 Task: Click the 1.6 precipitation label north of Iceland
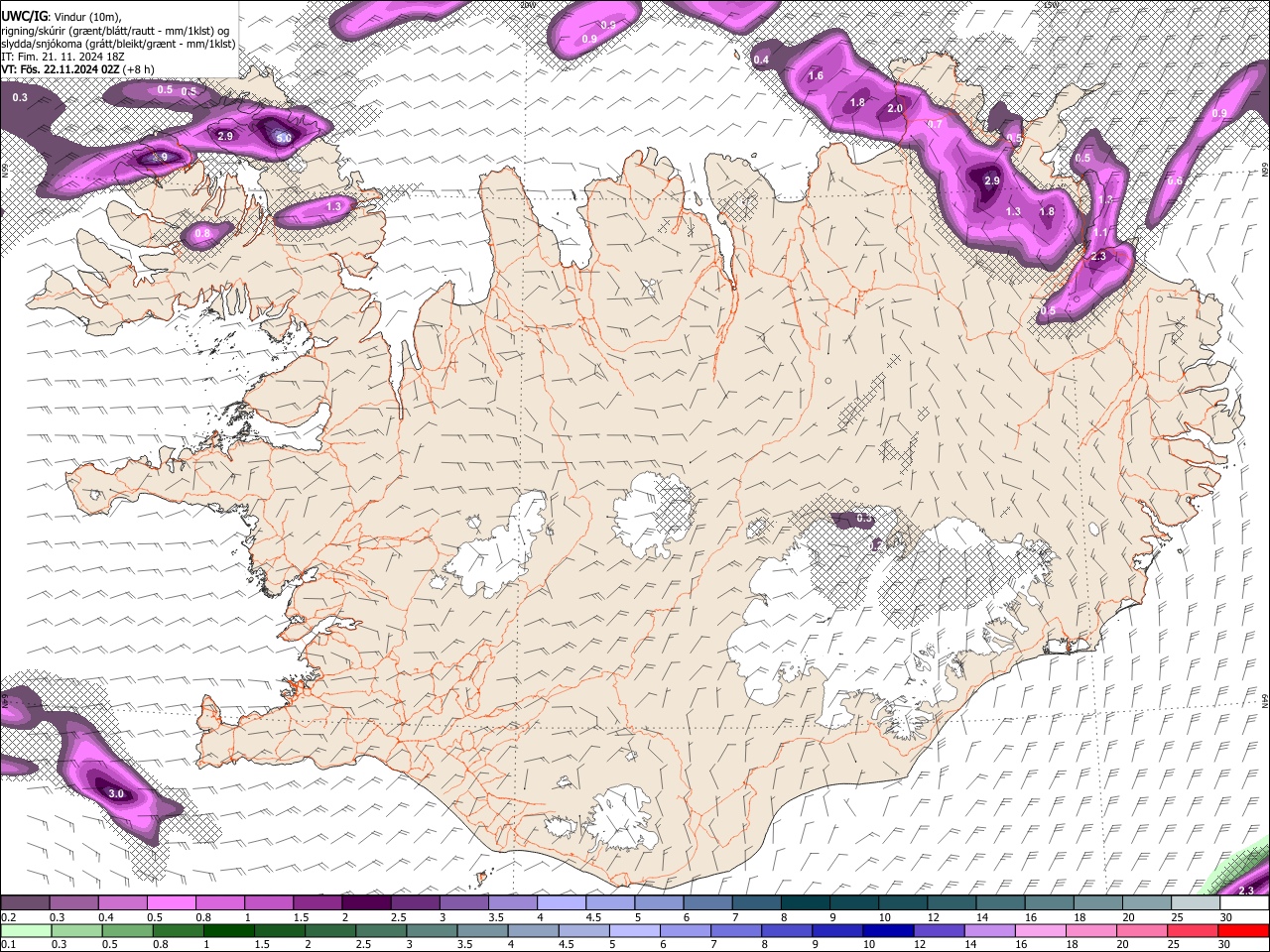[x=816, y=76]
